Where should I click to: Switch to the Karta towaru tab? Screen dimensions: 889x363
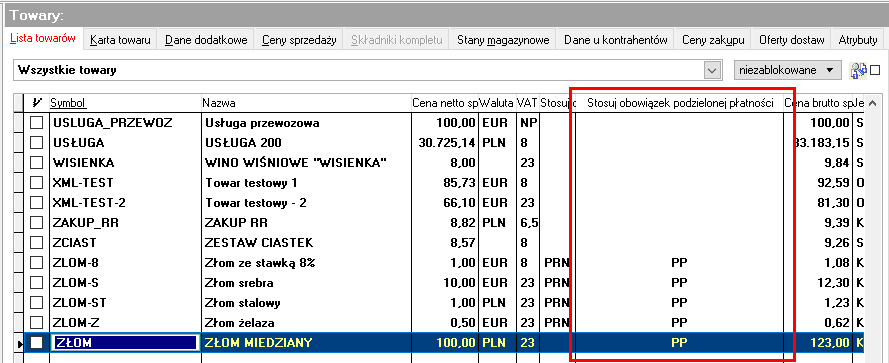pyautogui.click(x=120, y=40)
